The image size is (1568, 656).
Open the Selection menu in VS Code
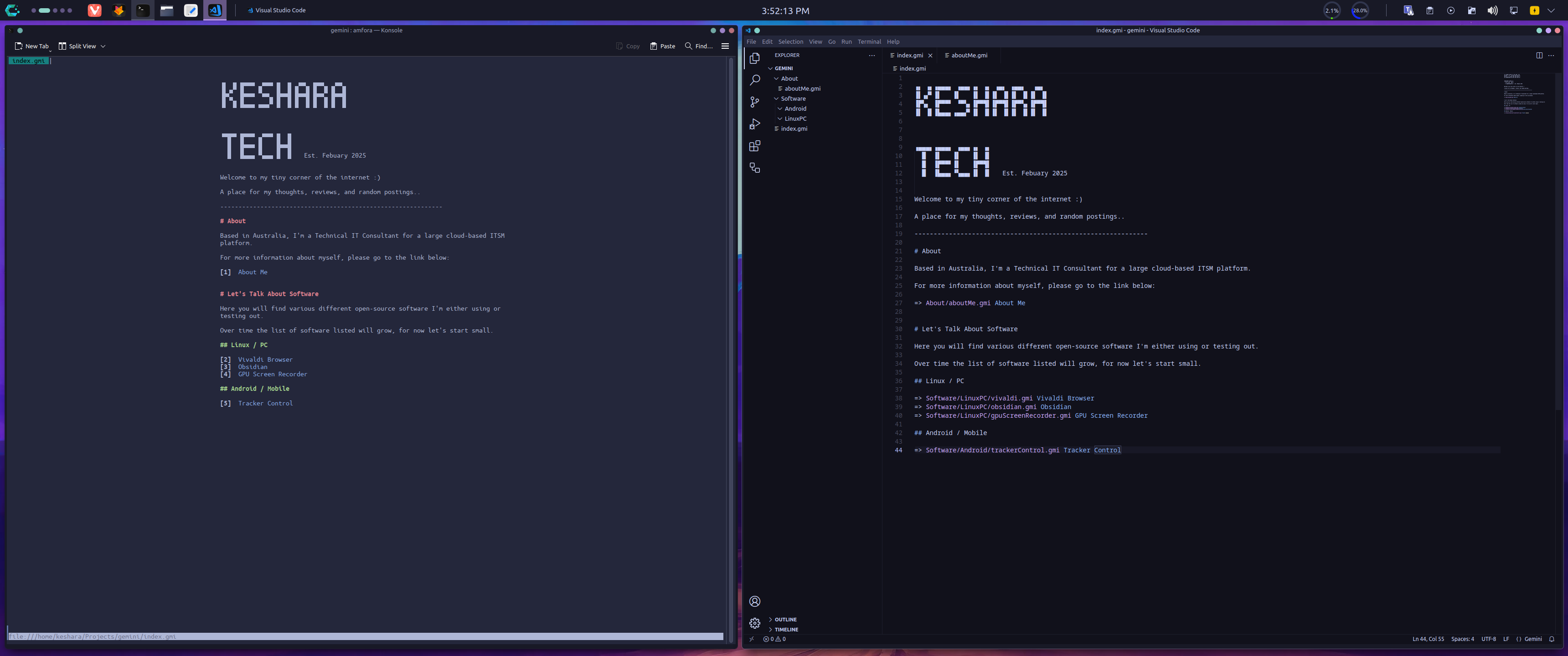coord(790,42)
